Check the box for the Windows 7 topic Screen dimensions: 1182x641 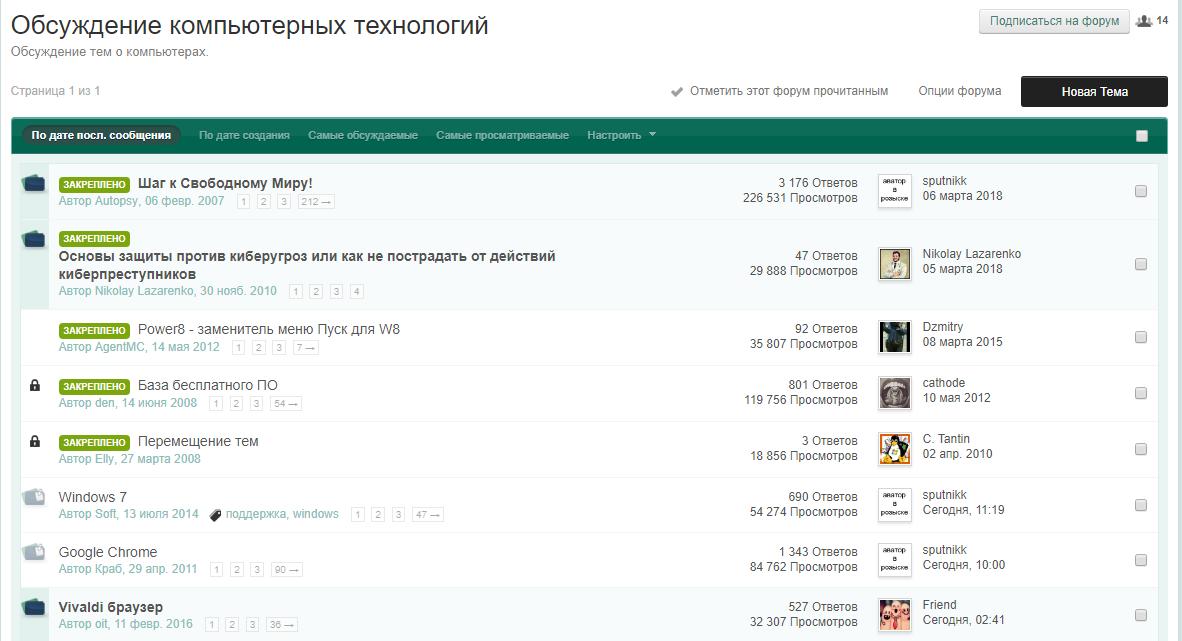pos(1140,505)
